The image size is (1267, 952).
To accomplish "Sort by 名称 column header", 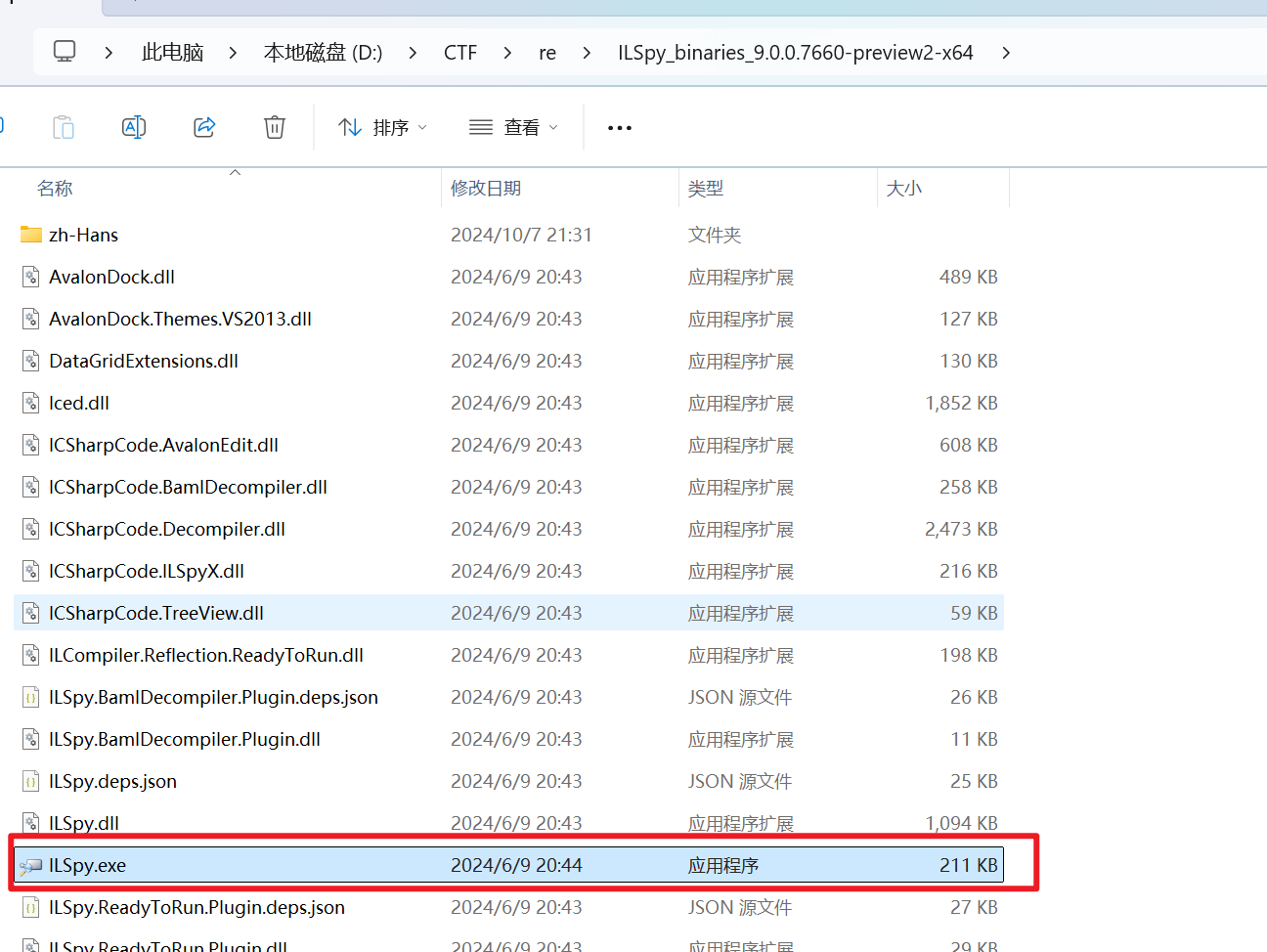I will (56, 189).
